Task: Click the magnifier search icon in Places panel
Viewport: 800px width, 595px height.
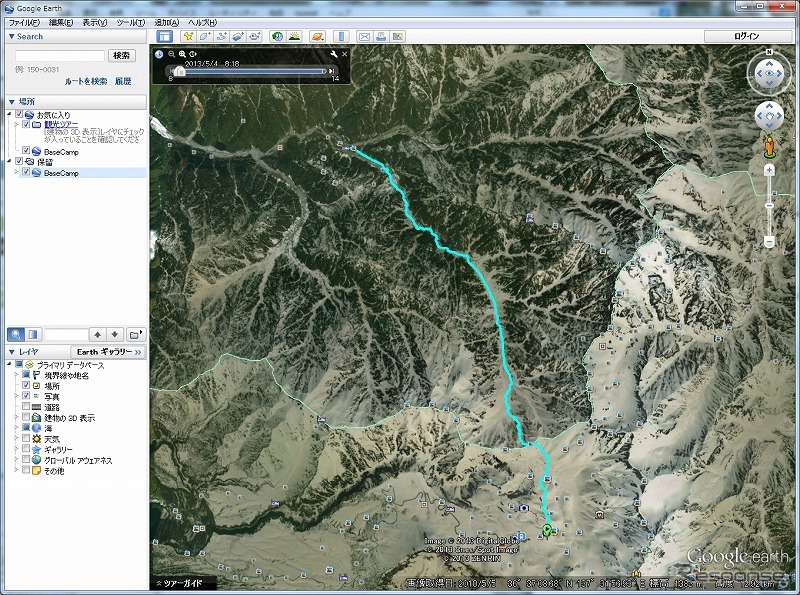Action: (x=16, y=334)
